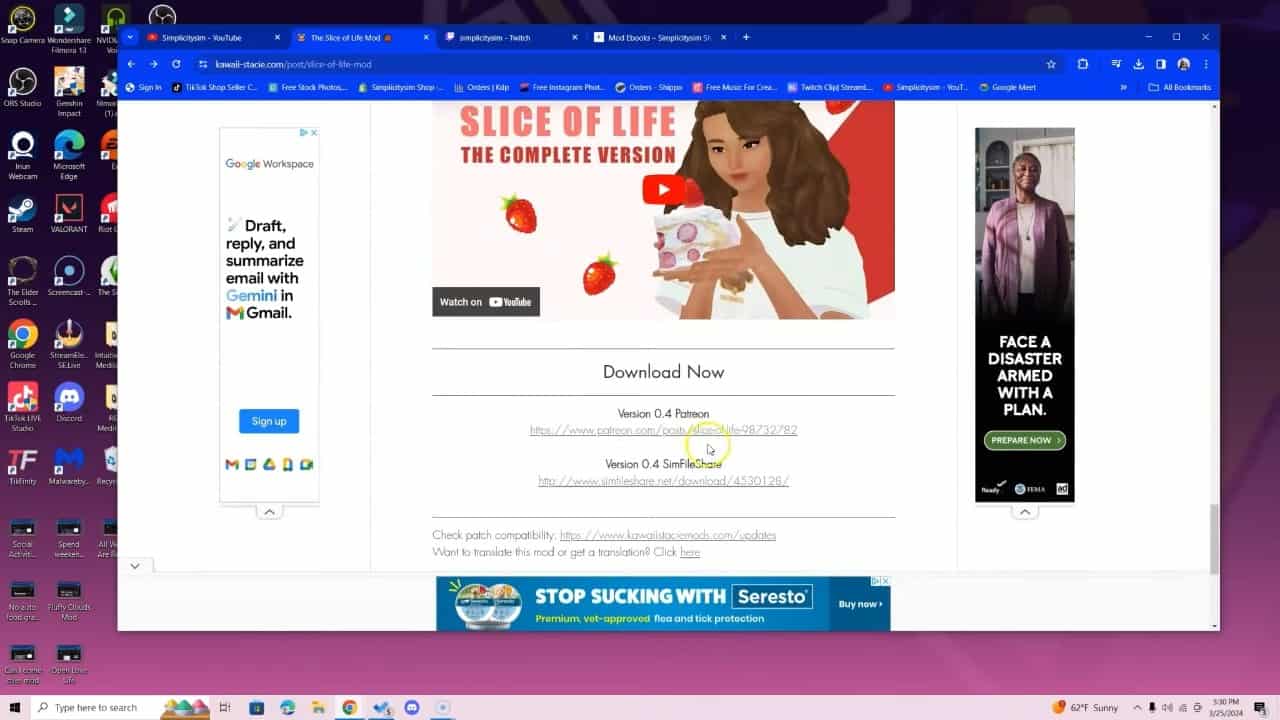Viewport: 1280px width, 720px height.
Task: Open Free Stock Photos bookmark
Action: [308, 87]
